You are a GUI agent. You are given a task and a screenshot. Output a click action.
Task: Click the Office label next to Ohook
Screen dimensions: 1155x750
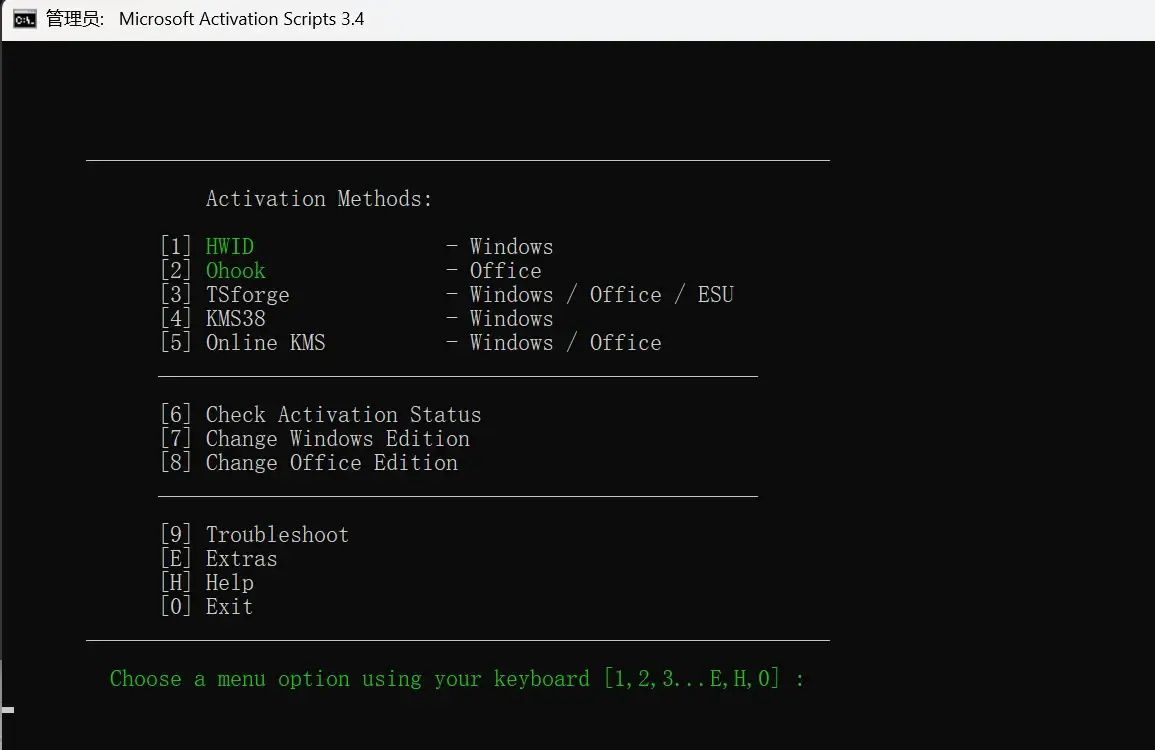pos(505,271)
